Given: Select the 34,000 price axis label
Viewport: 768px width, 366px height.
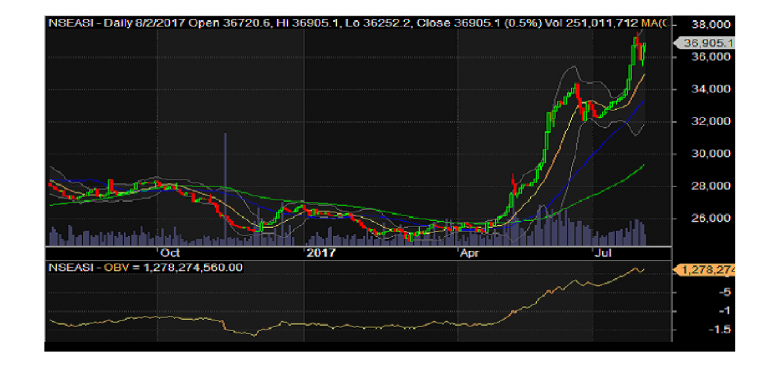Looking at the screenshot, I should click(710, 89).
